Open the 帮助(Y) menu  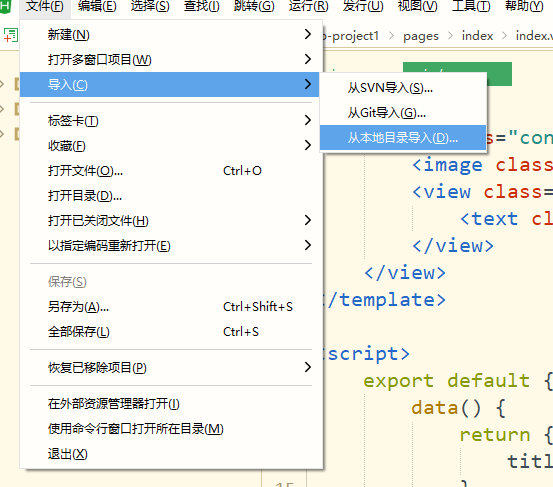tap(524, 6)
